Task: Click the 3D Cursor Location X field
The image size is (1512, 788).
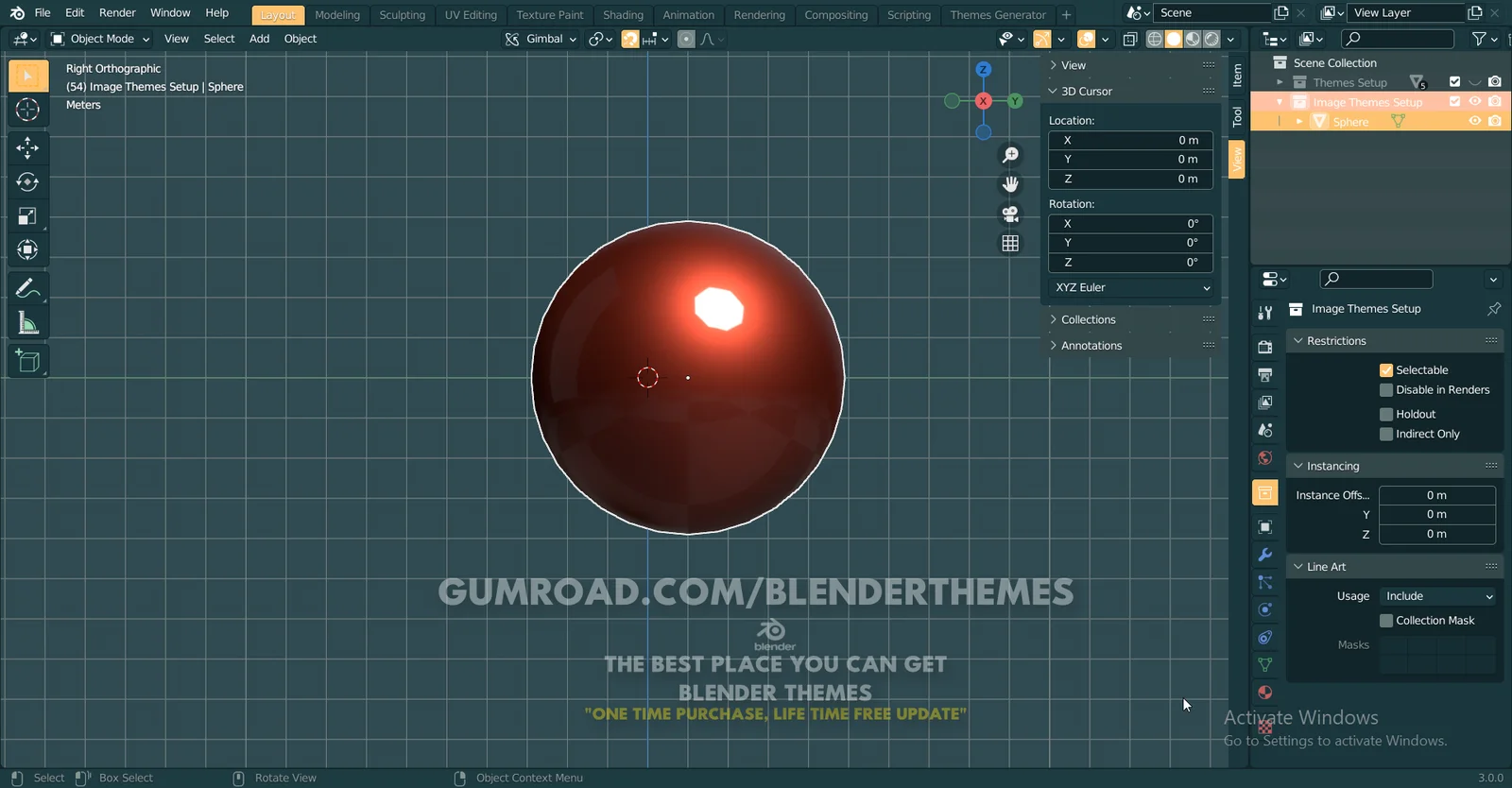Action: pyautogui.click(x=1131, y=140)
